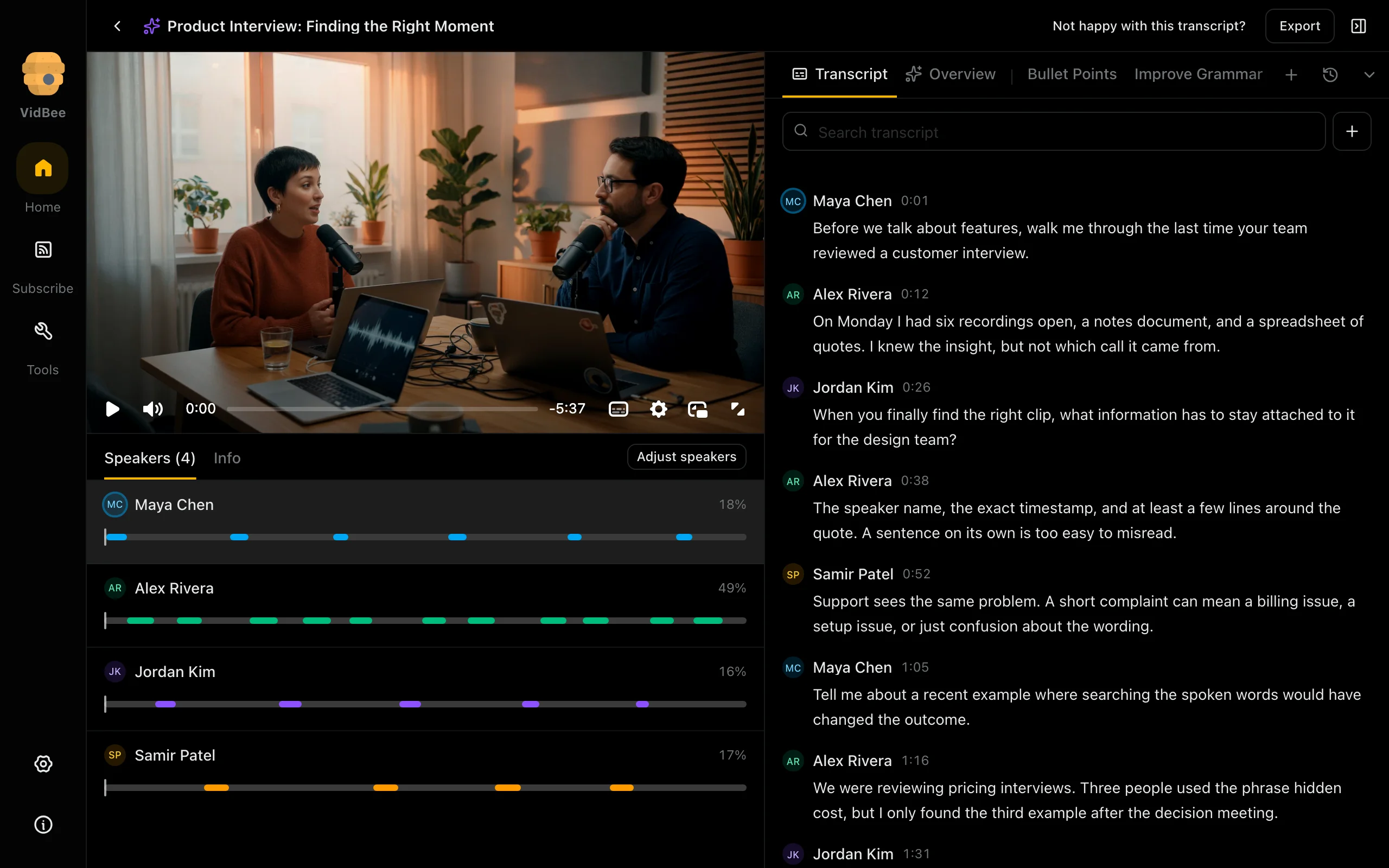The height and width of the screenshot is (868, 1389).
Task: Open the Subscribe feed icon
Action: pyautogui.click(x=43, y=250)
